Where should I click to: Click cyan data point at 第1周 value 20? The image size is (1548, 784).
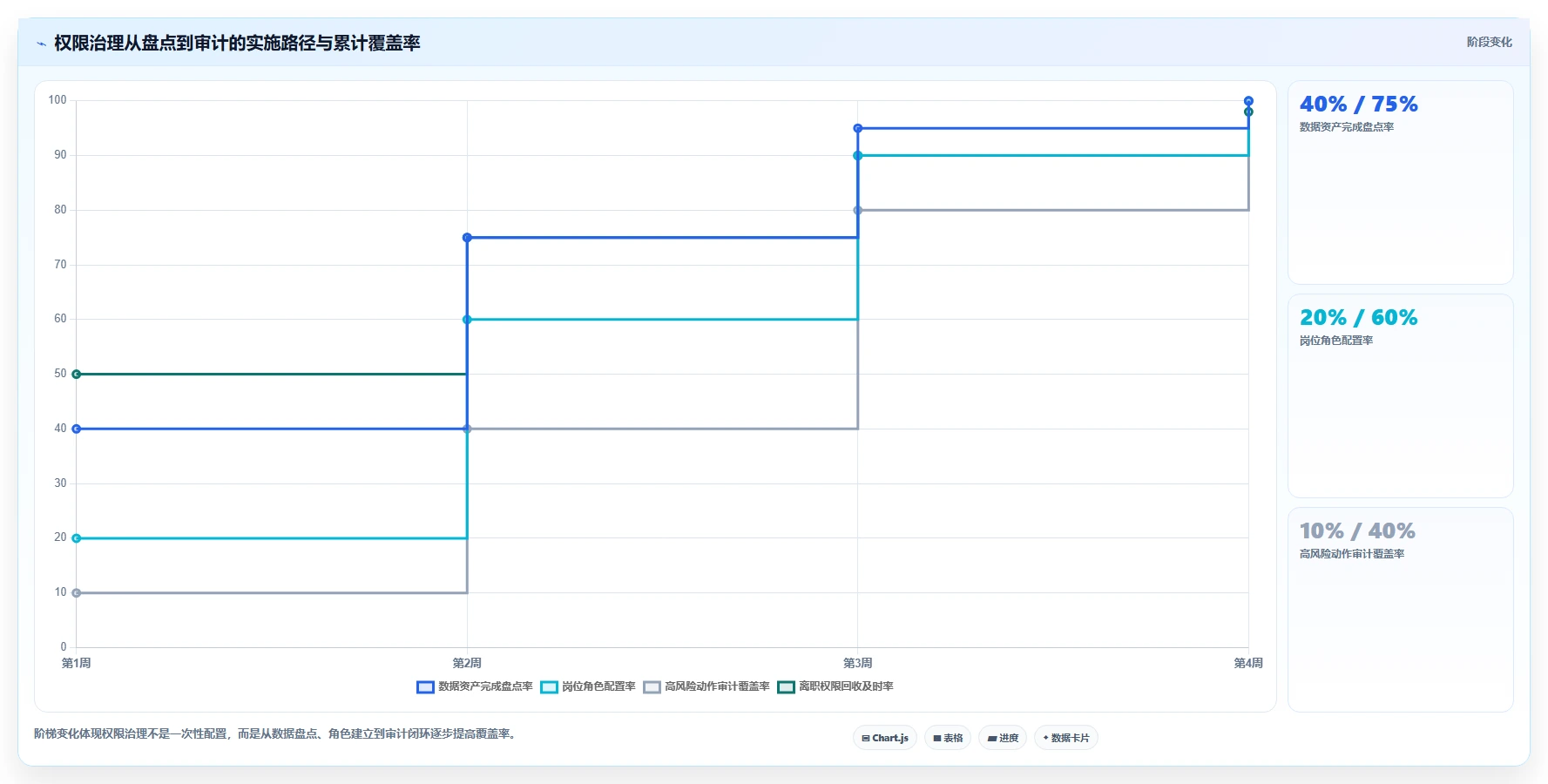[77, 538]
